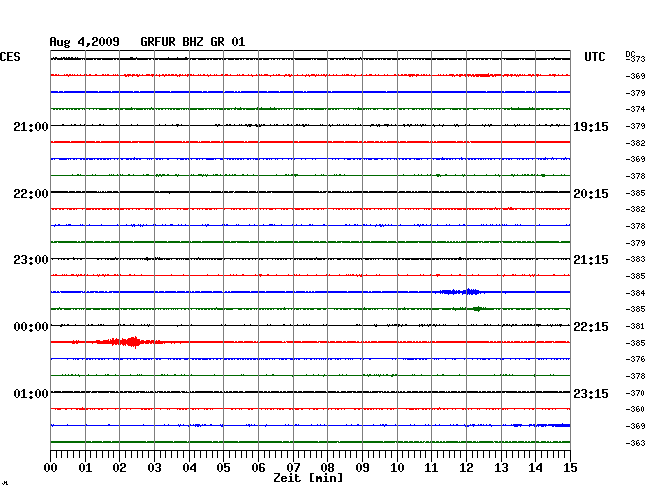Image resolution: width=650 pixels, height=494 pixels.
Task: Select the "22:00" local time label
Action: [31, 194]
